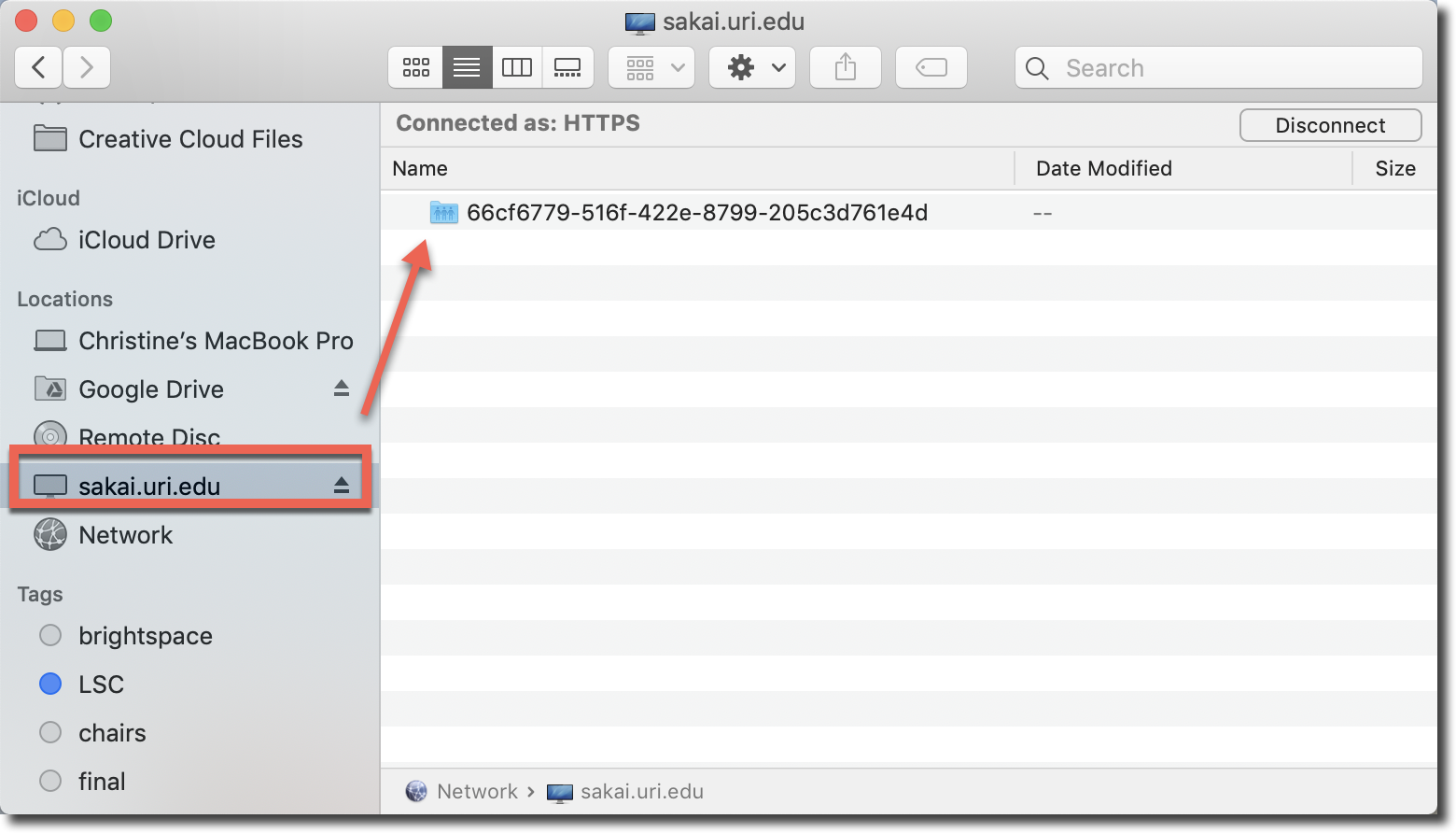Switch Finder to list view
Viewport: 1456px width, 833px height.
coord(467,67)
